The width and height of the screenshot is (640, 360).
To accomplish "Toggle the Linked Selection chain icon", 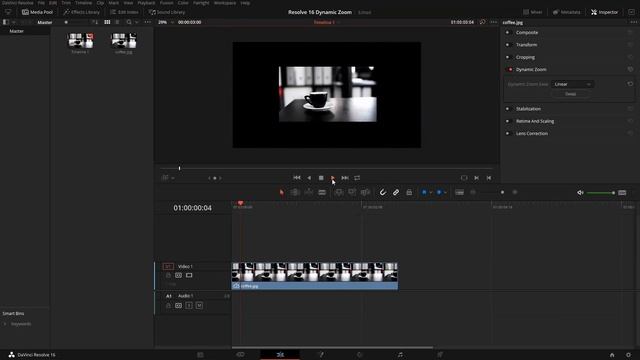I will 396,192.
